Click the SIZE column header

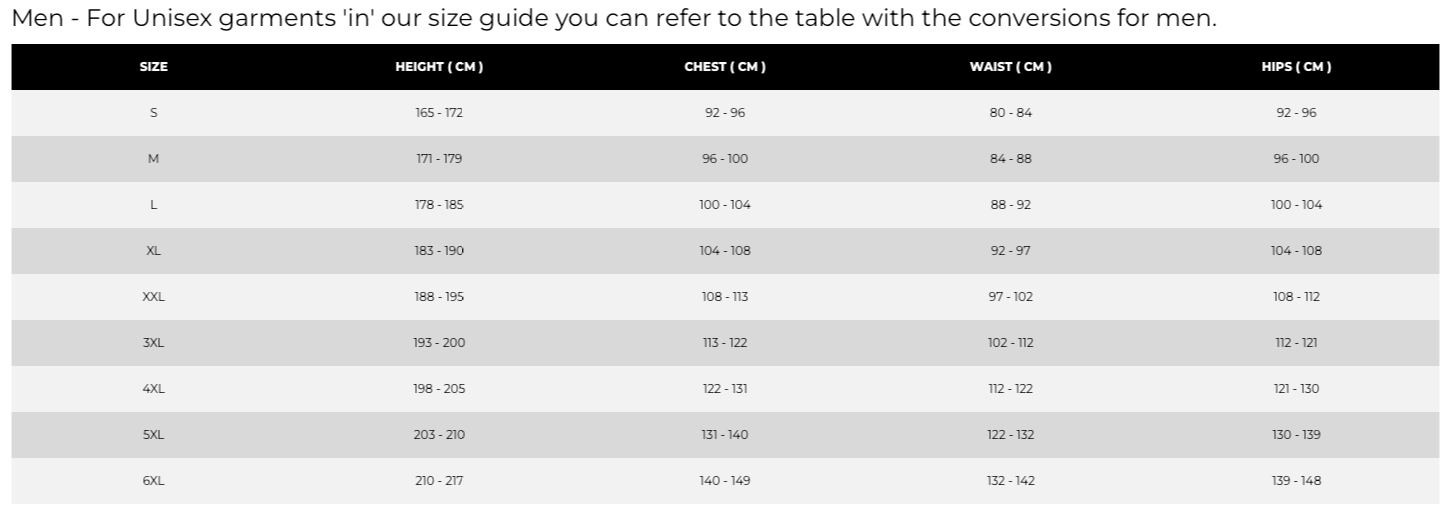[x=153, y=67]
